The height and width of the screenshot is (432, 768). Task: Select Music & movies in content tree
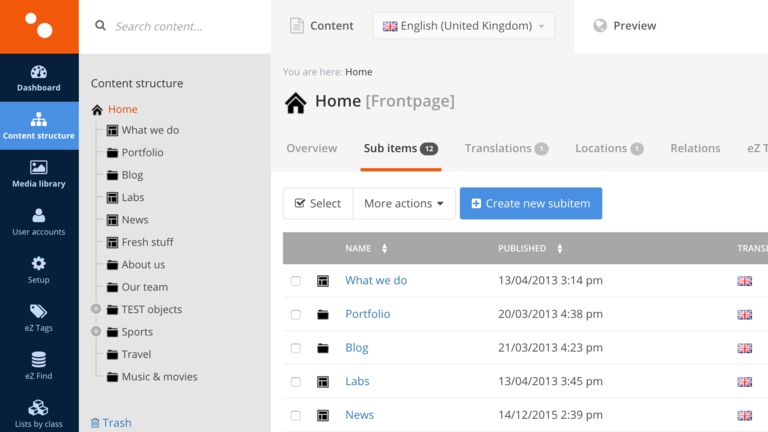159,377
